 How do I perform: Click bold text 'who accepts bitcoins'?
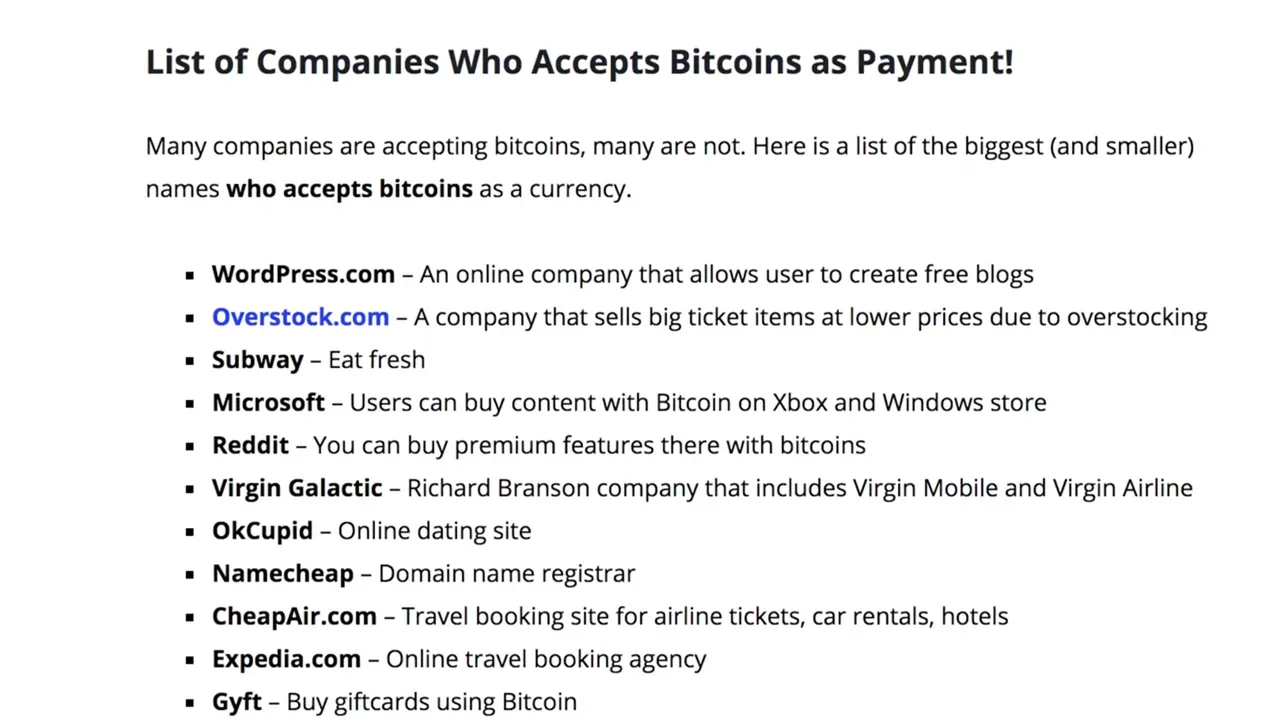coord(349,189)
